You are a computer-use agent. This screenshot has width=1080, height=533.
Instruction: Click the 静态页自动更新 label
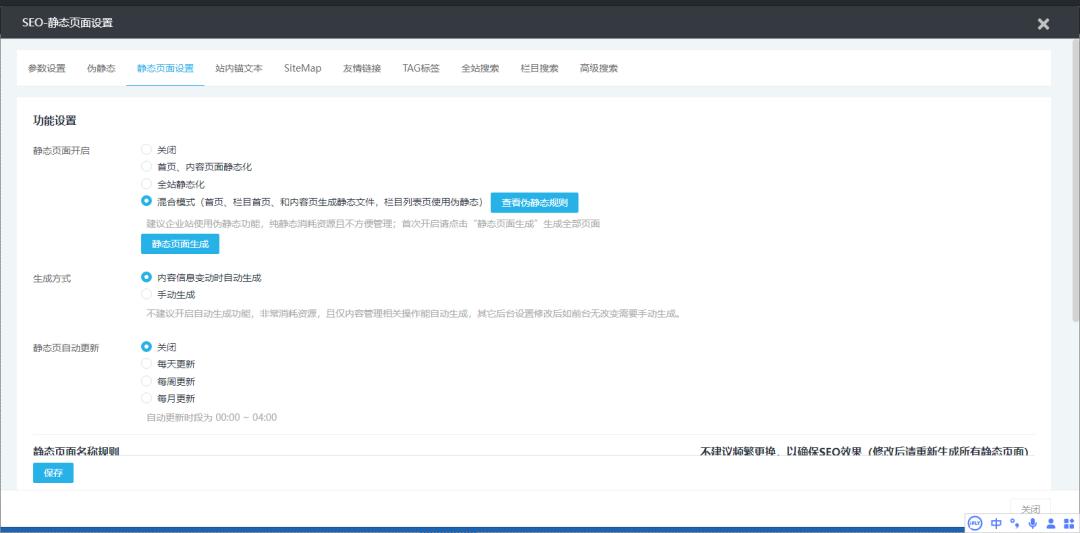click(x=66, y=348)
